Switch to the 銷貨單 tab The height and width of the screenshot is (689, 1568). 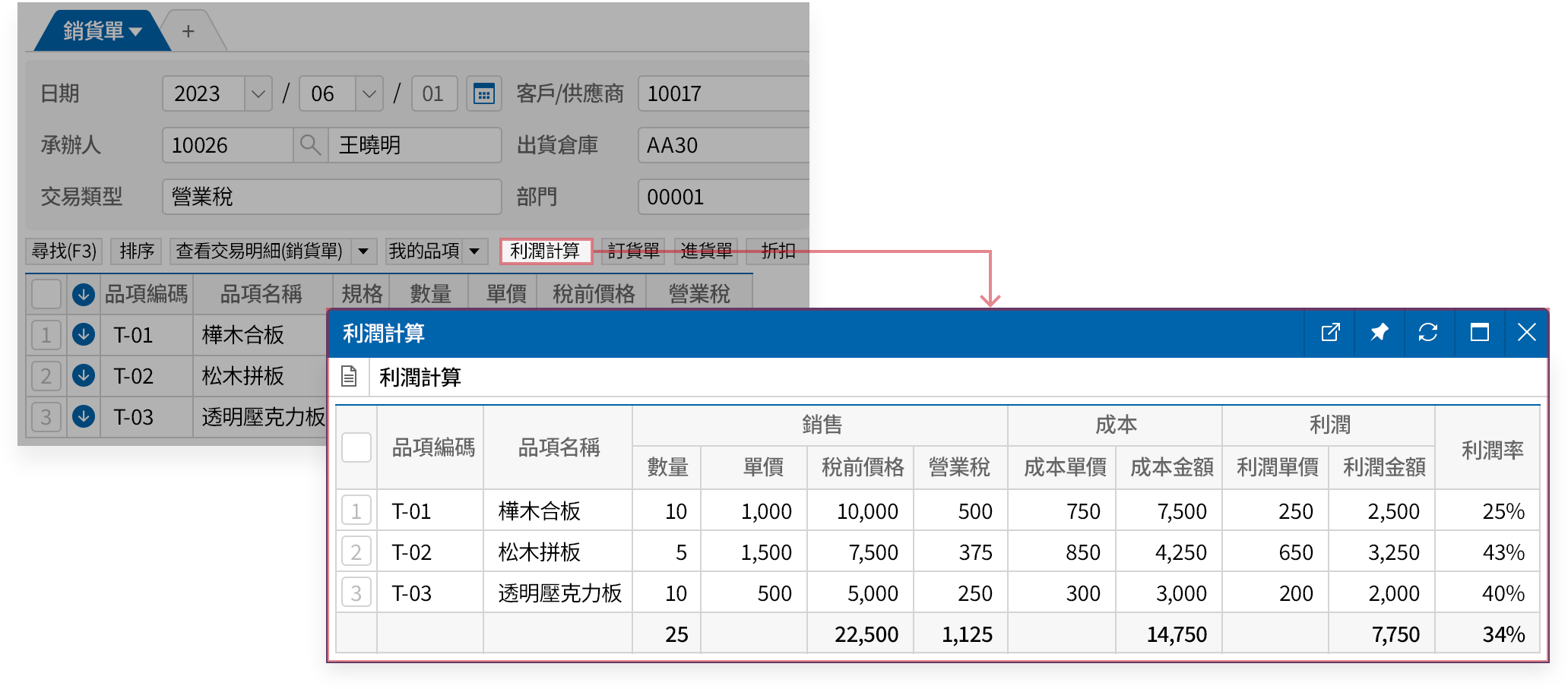pyautogui.click(x=91, y=31)
